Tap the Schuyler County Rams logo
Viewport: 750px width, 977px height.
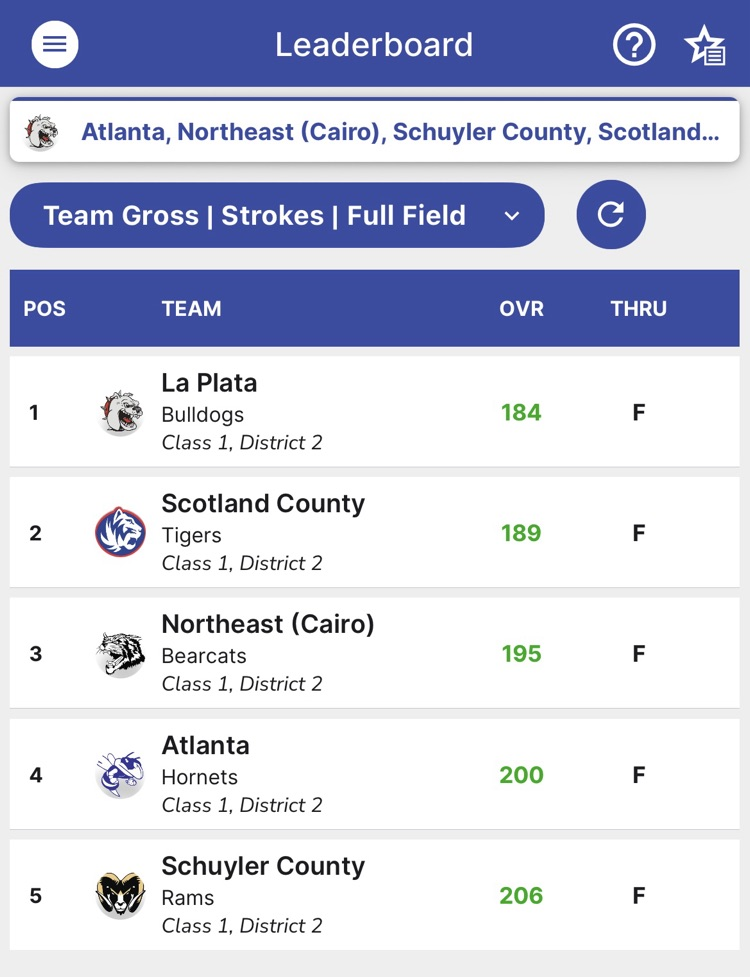(x=120, y=895)
